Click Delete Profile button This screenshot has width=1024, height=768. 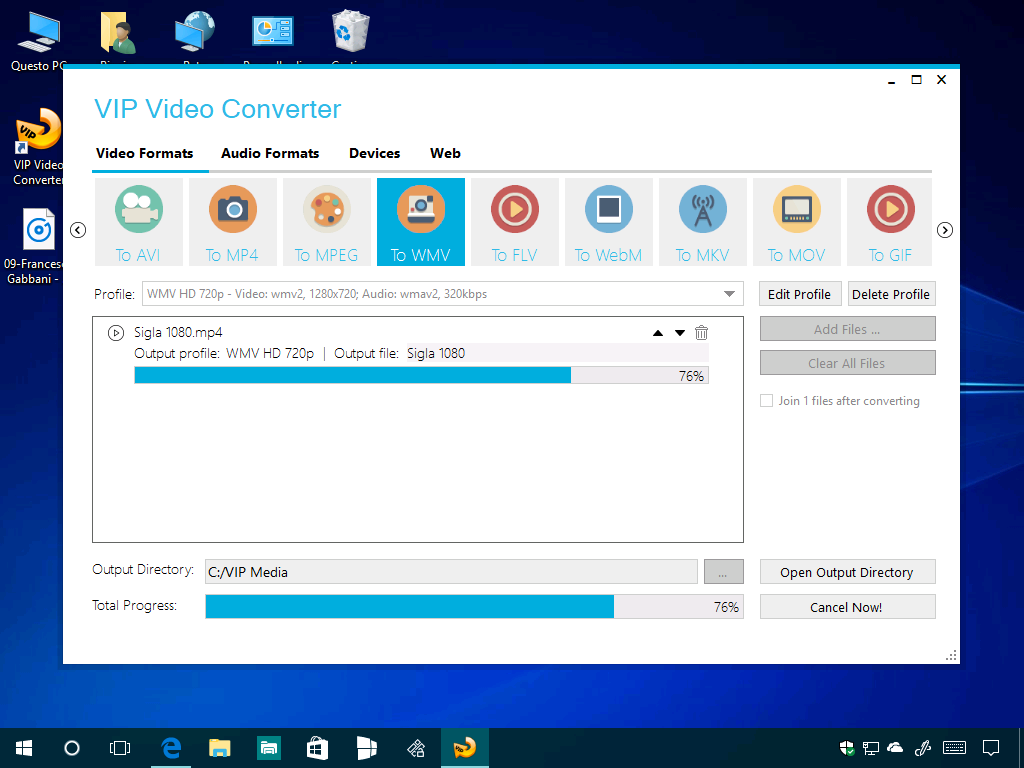coord(891,294)
